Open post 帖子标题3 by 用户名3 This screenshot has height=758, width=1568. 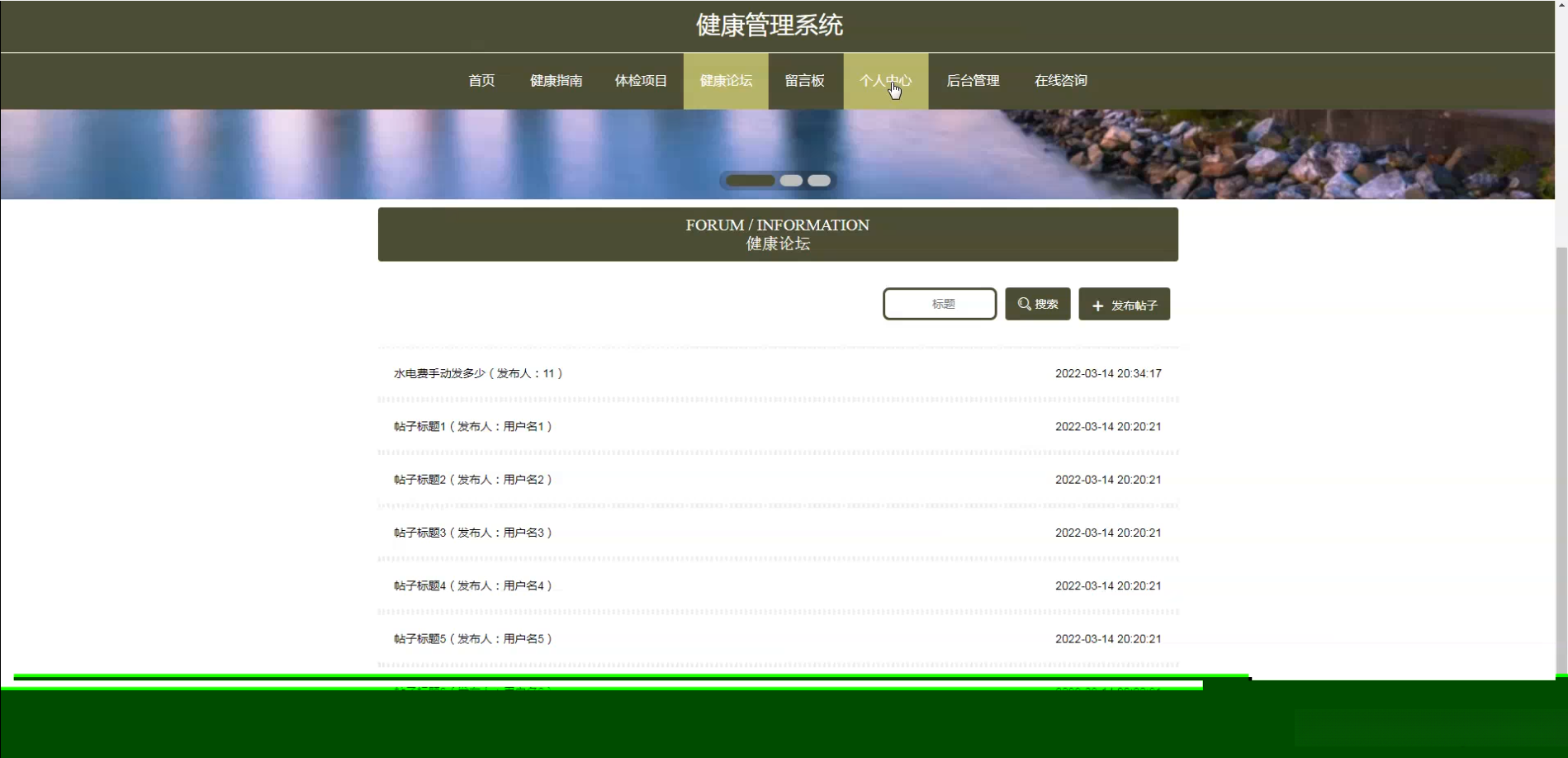click(778, 533)
